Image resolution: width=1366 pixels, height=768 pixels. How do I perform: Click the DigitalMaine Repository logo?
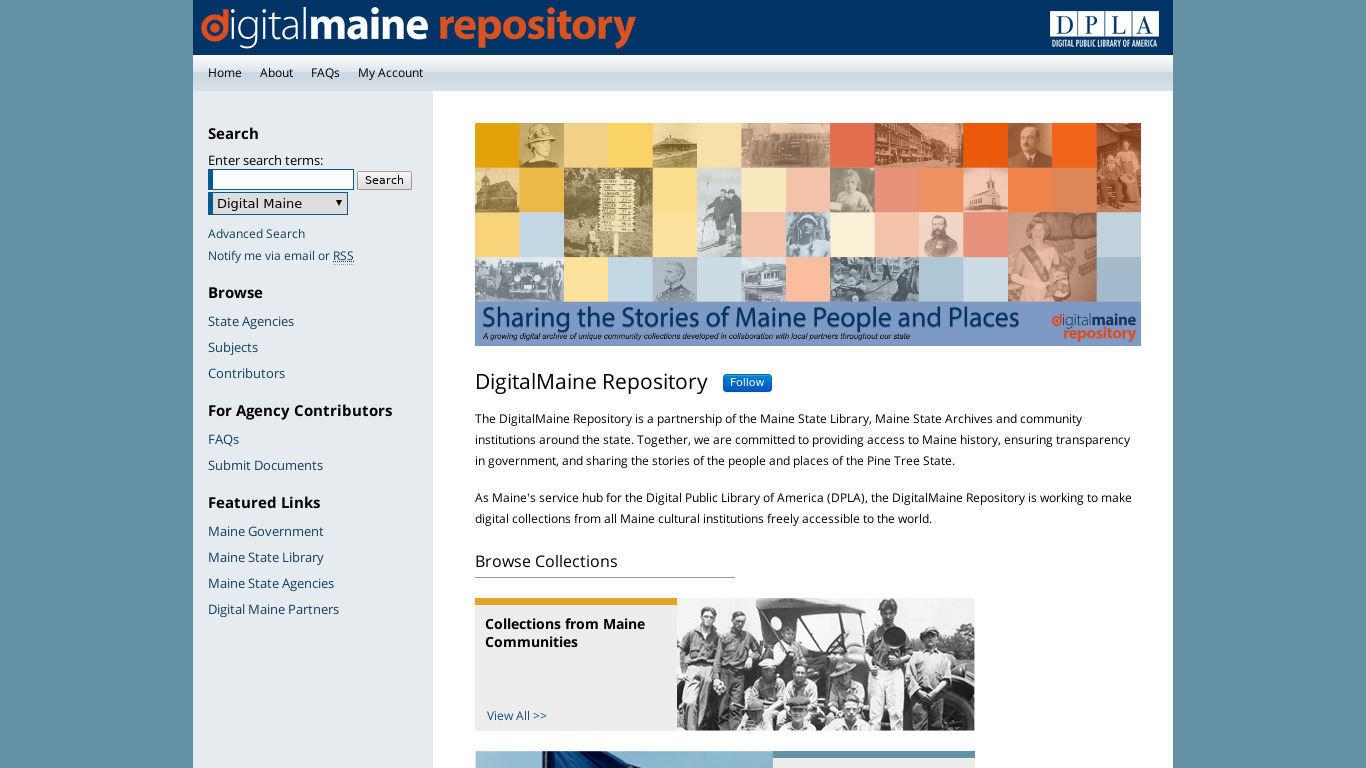pyautogui.click(x=418, y=27)
